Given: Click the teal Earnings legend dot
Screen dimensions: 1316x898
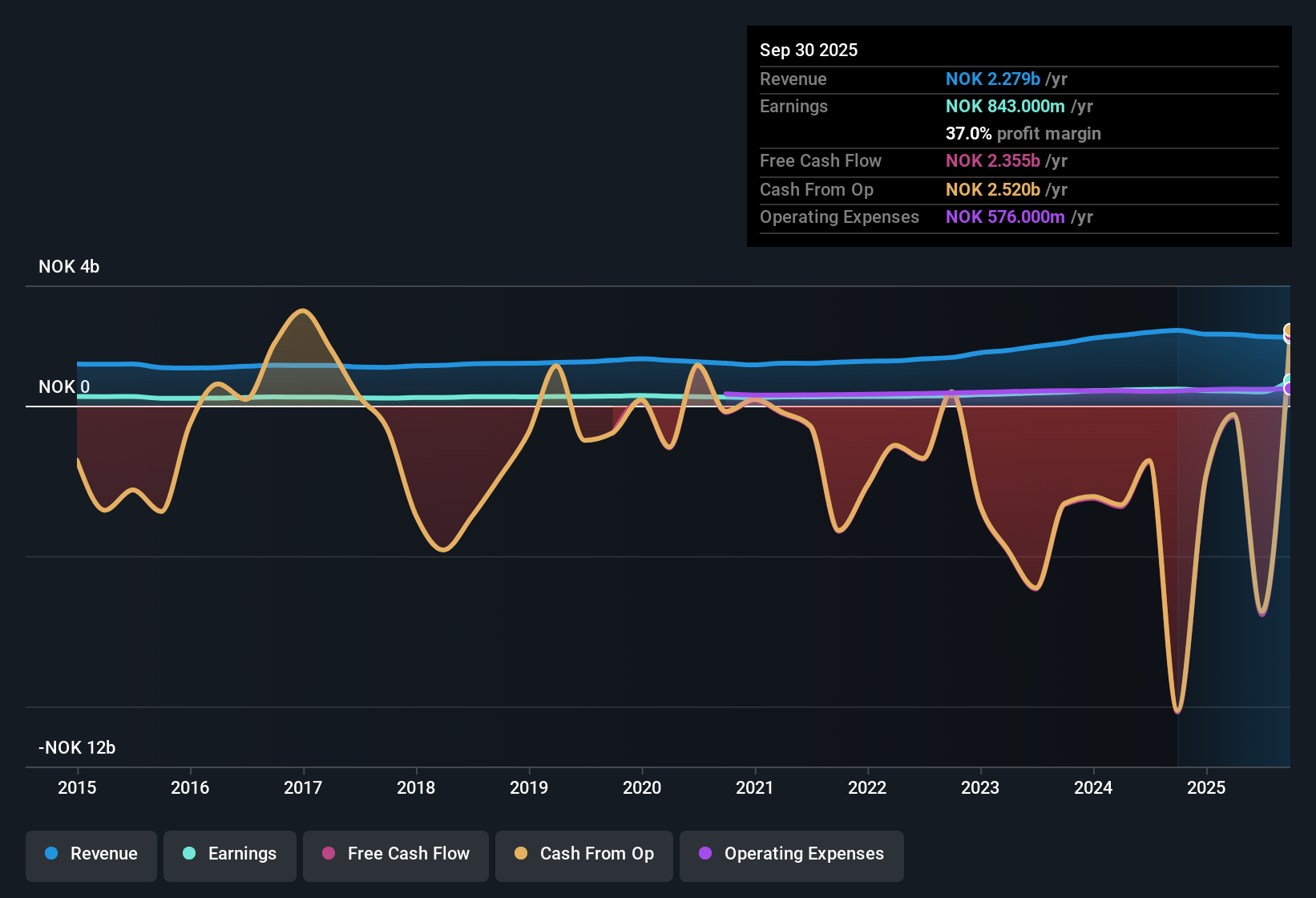Looking at the screenshot, I should click(189, 854).
